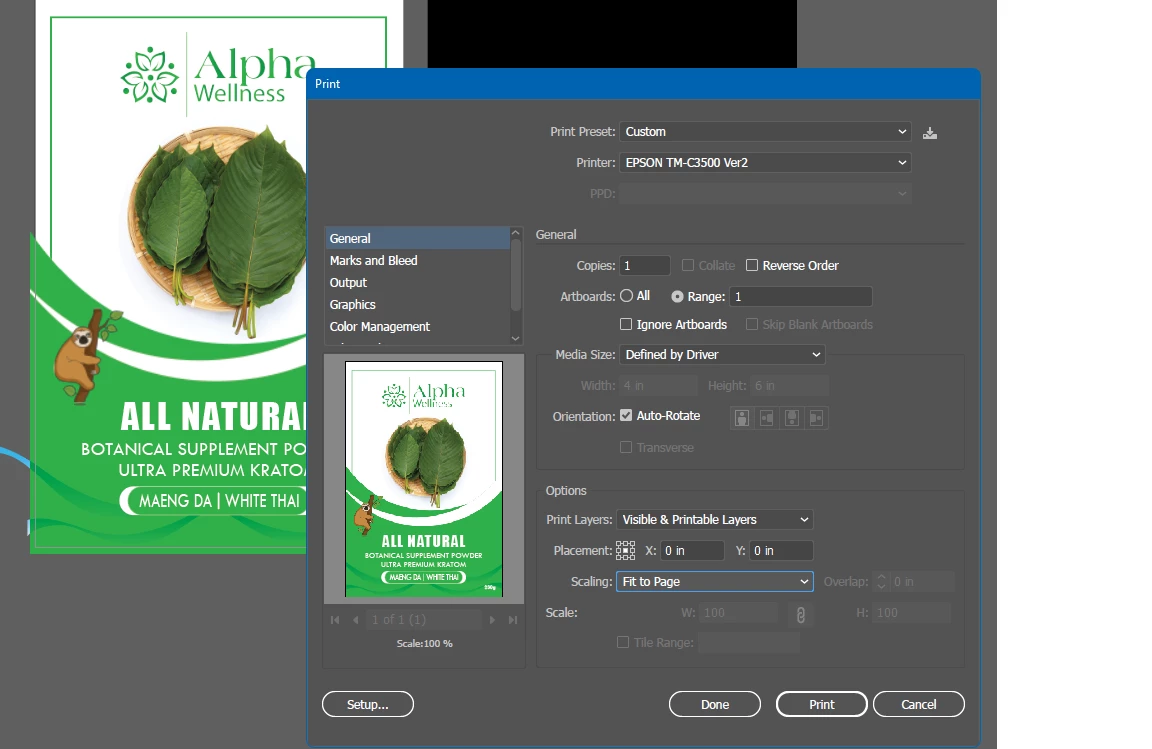Select the All artboards radio button
The height and width of the screenshot is (749, 1152).
pyautogui.click(x=626, y=295)
